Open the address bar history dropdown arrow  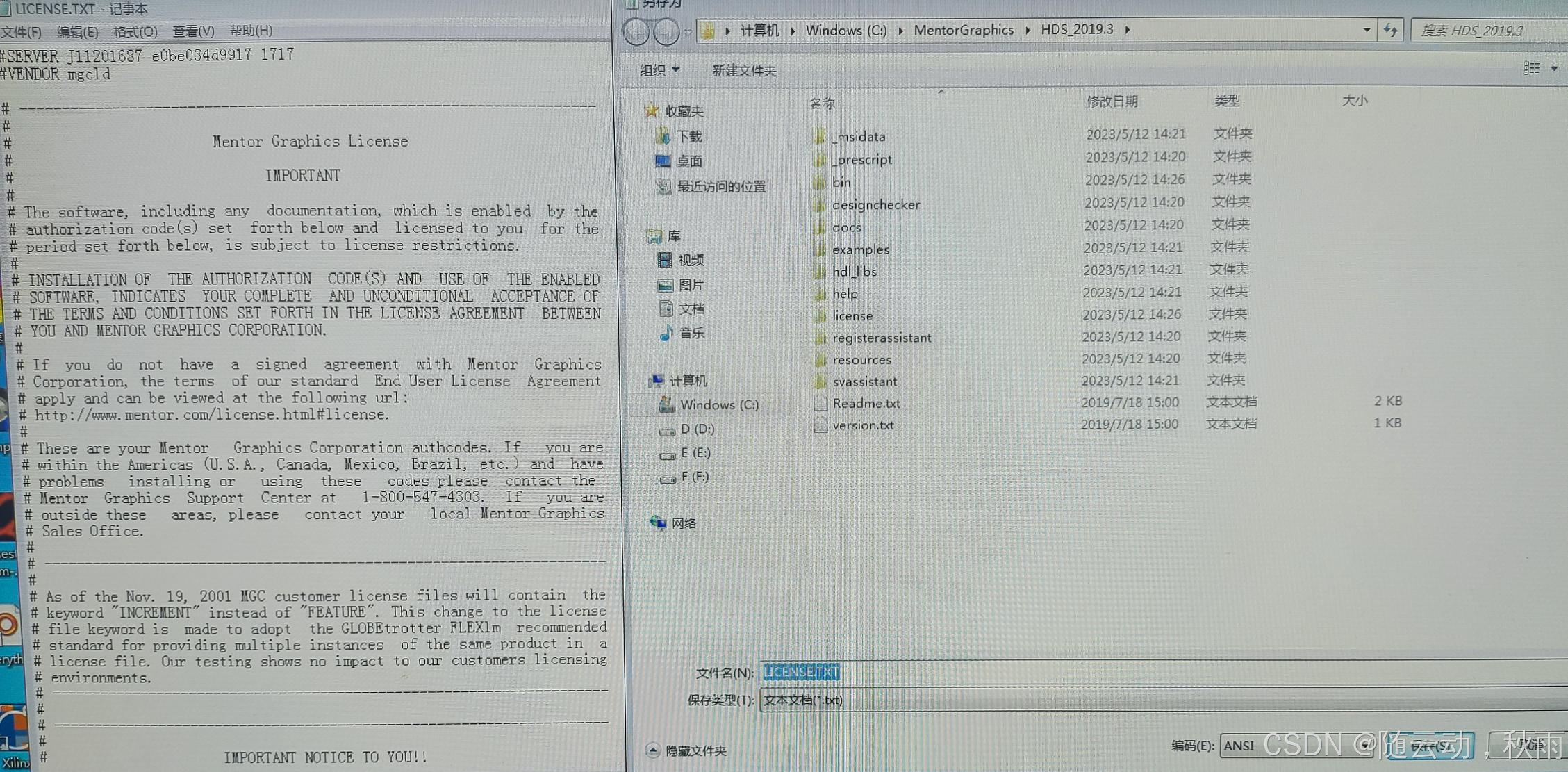tap(1366, 31)
